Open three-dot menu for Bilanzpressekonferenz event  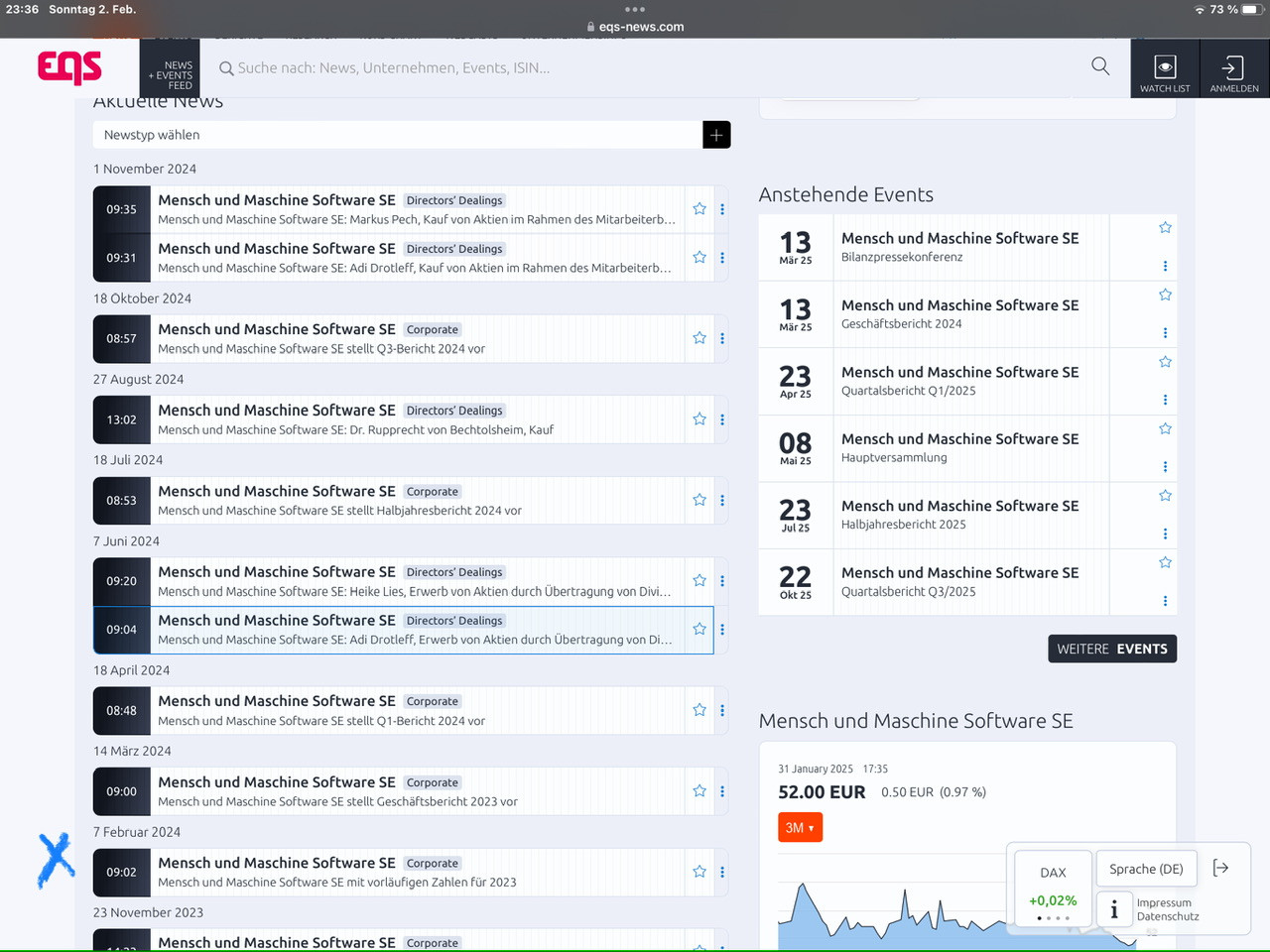pos(1165,266)
